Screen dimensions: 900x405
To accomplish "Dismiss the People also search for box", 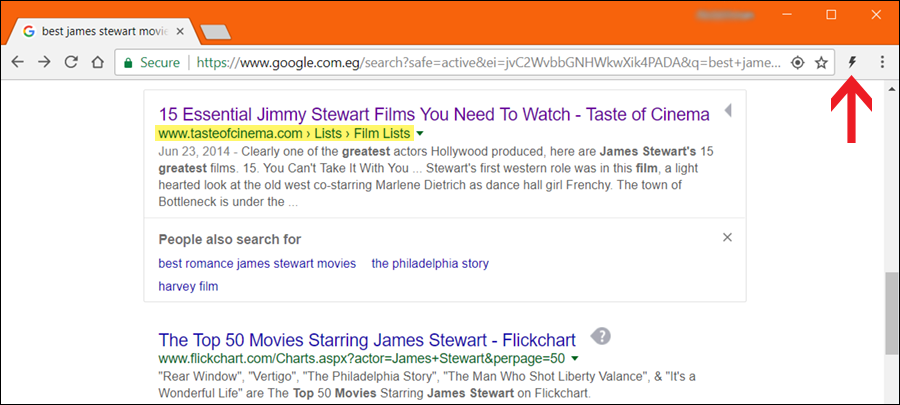I will pos(727,237).
